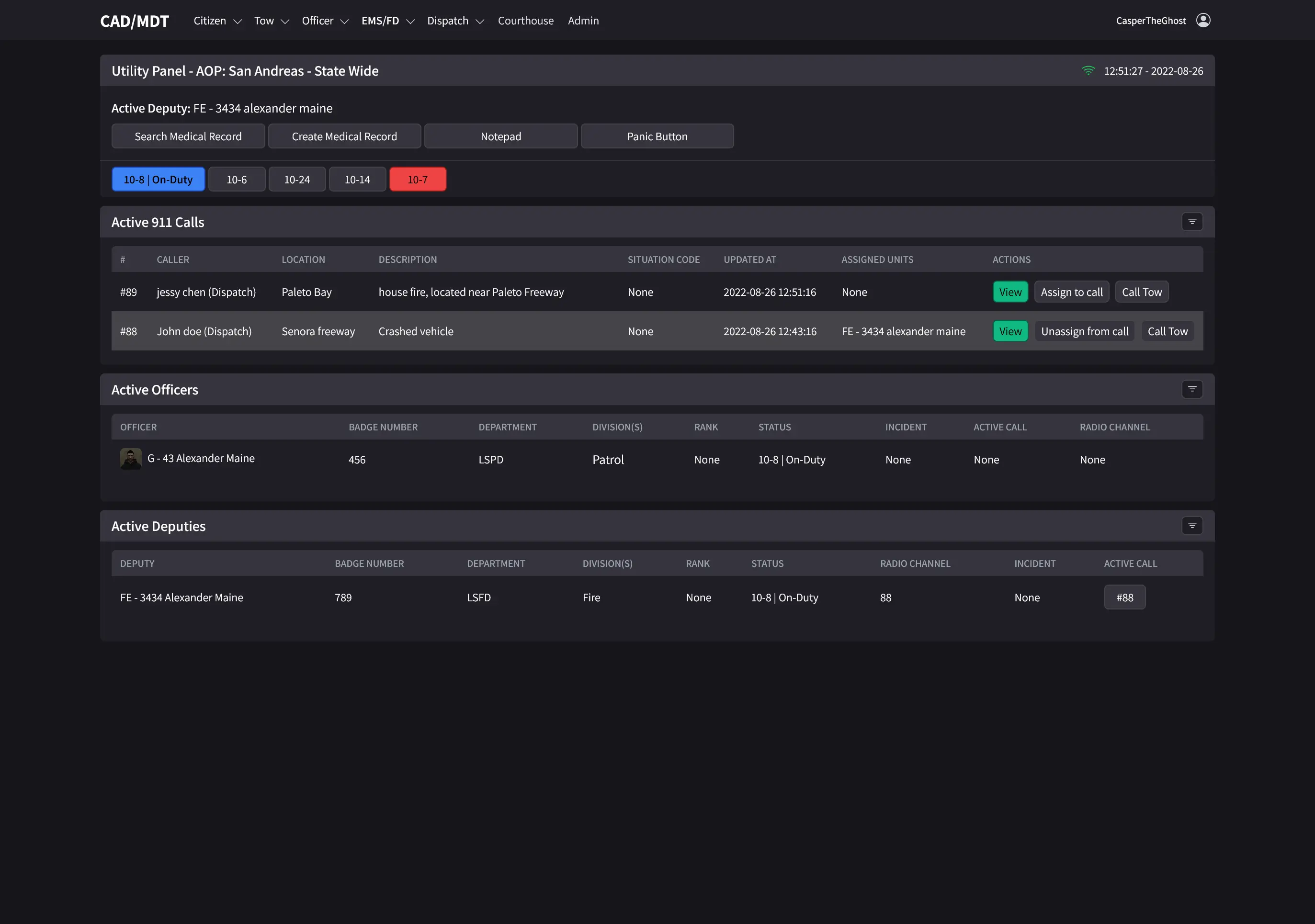Image resolution: width=1315 pixels, height=924 pixels.
Task: Open the filter icon on Active Officers panel
Action: click(1192, 389)
